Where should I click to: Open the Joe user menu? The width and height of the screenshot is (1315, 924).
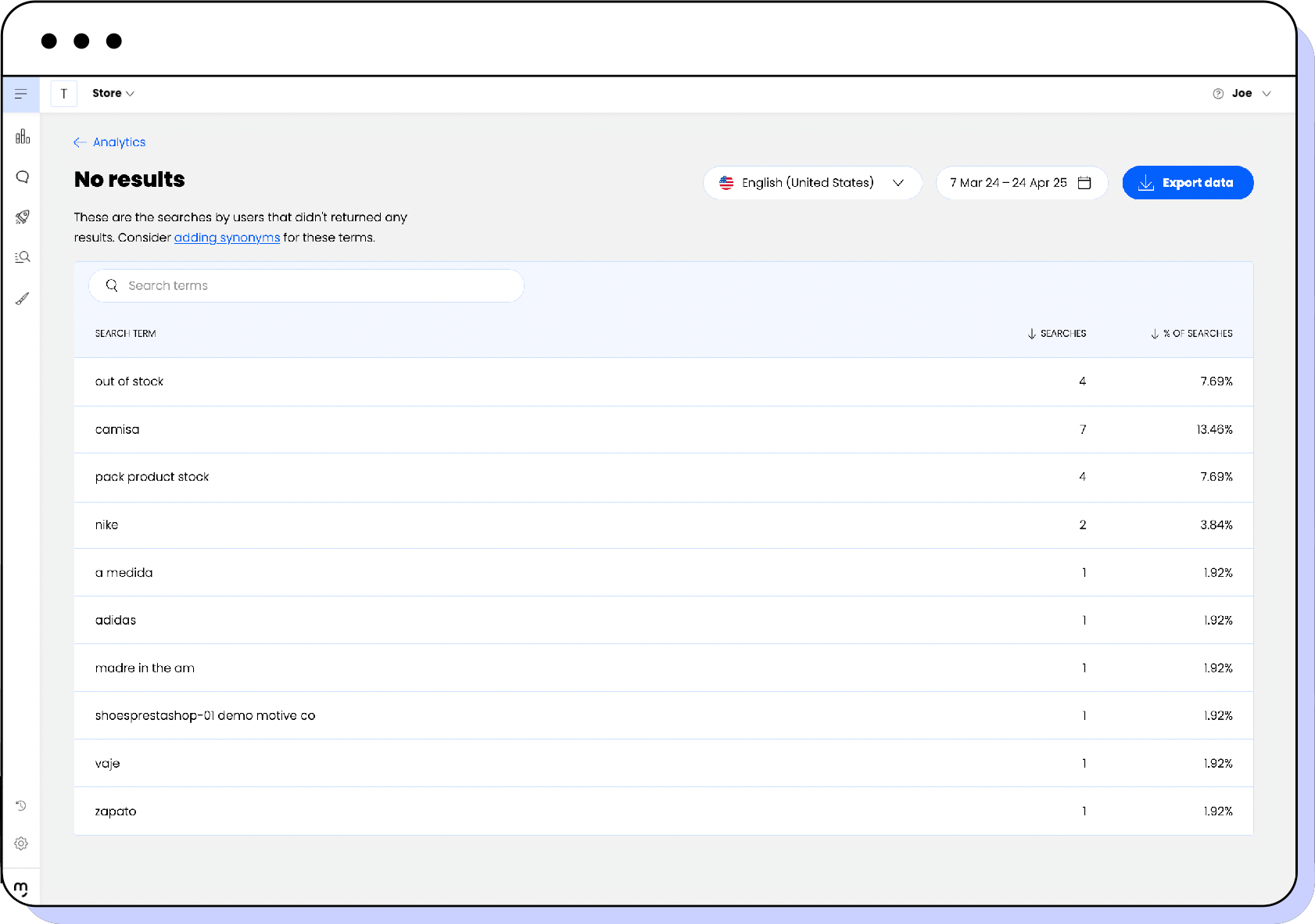[1251, 94]
